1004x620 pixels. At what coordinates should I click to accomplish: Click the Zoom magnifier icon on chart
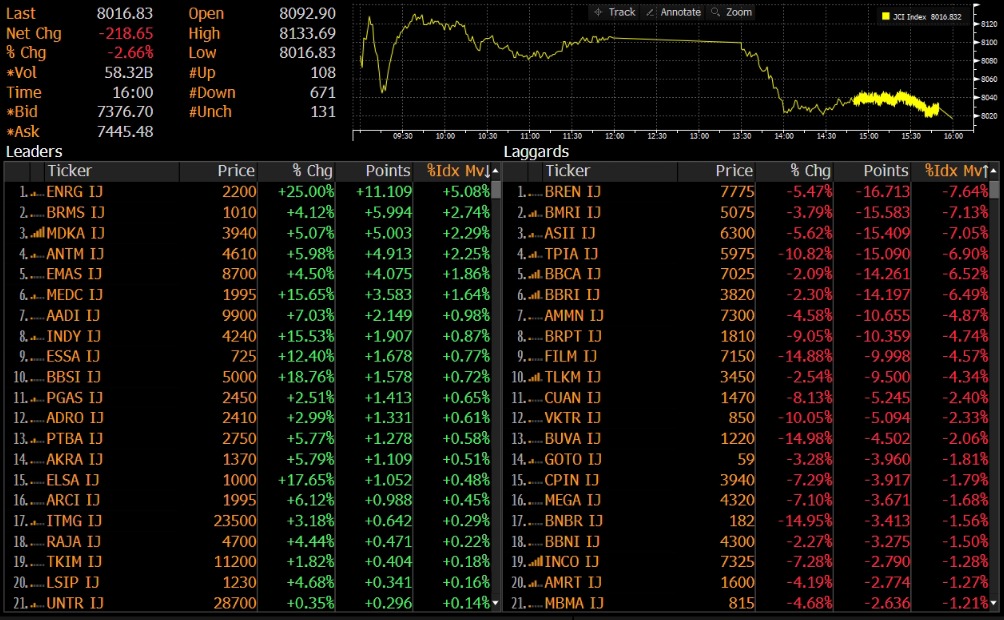[715, 12]
